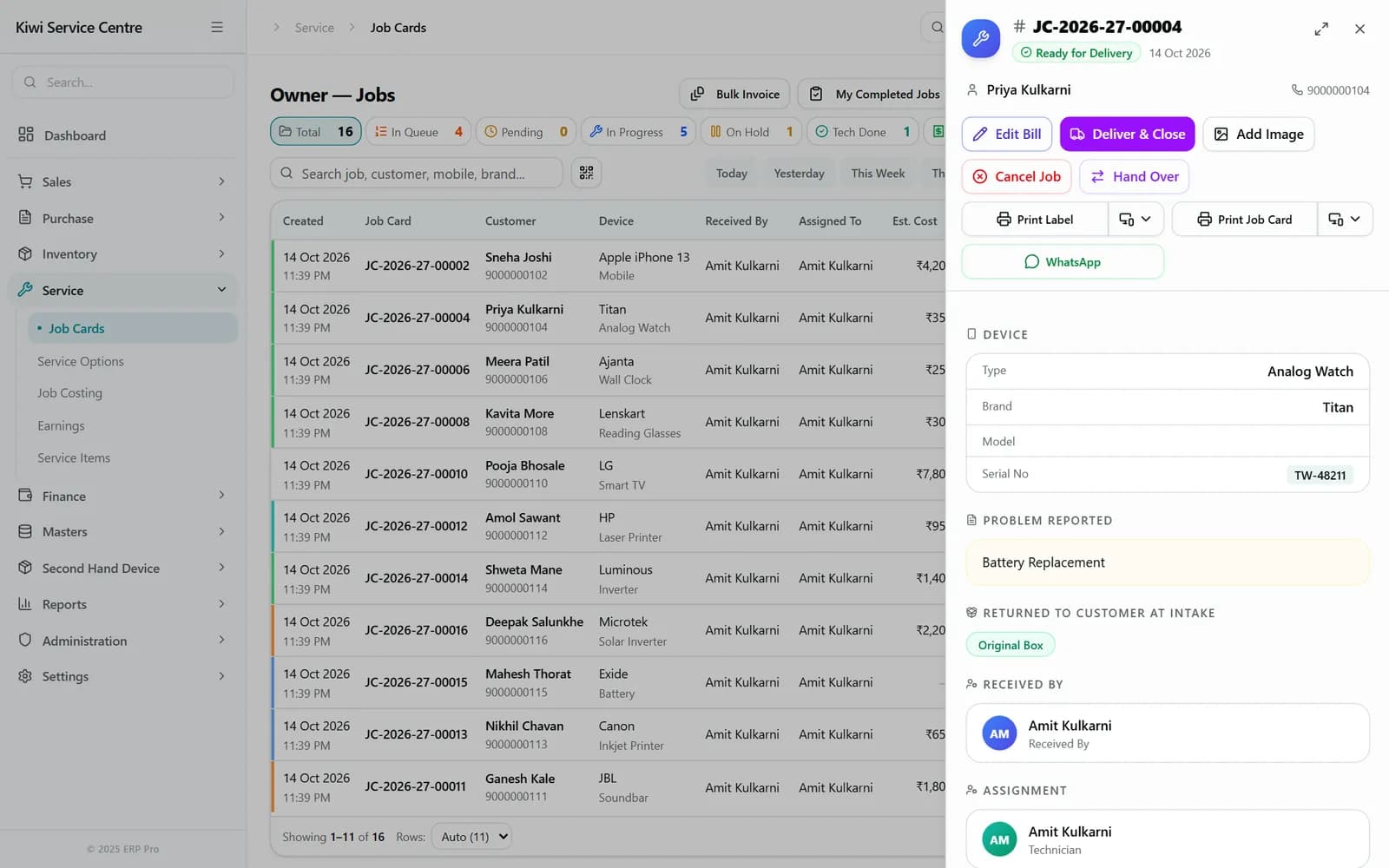Viewport: 1389px width, 868px height.
Task: Click the Edit Bill button
Action: (x=1007, y=134)
